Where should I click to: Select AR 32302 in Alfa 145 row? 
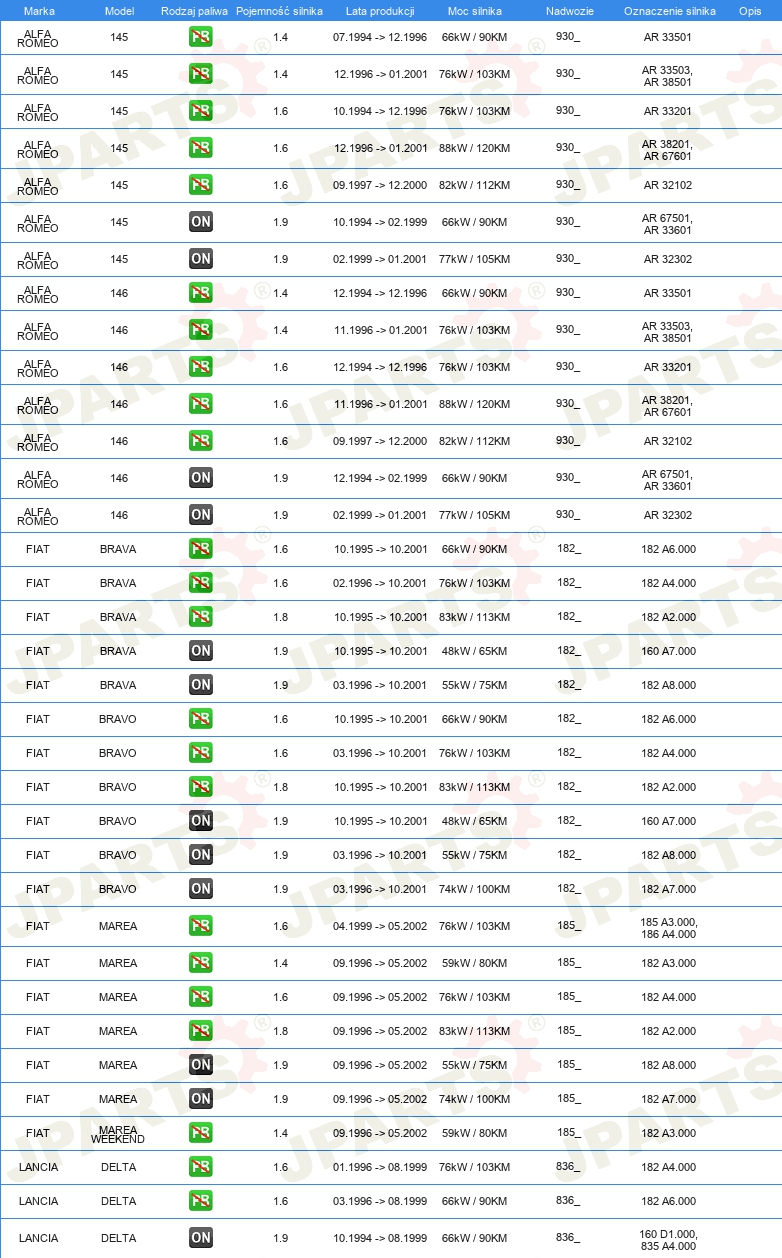[668, 259]
